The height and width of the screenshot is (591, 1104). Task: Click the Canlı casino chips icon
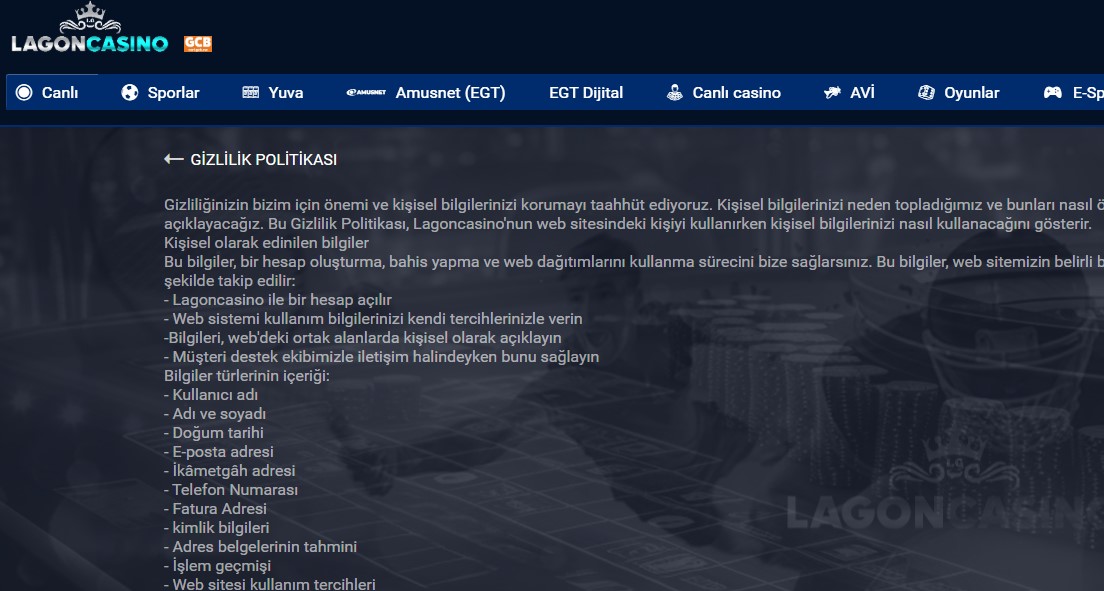click(x=676, y=92)
